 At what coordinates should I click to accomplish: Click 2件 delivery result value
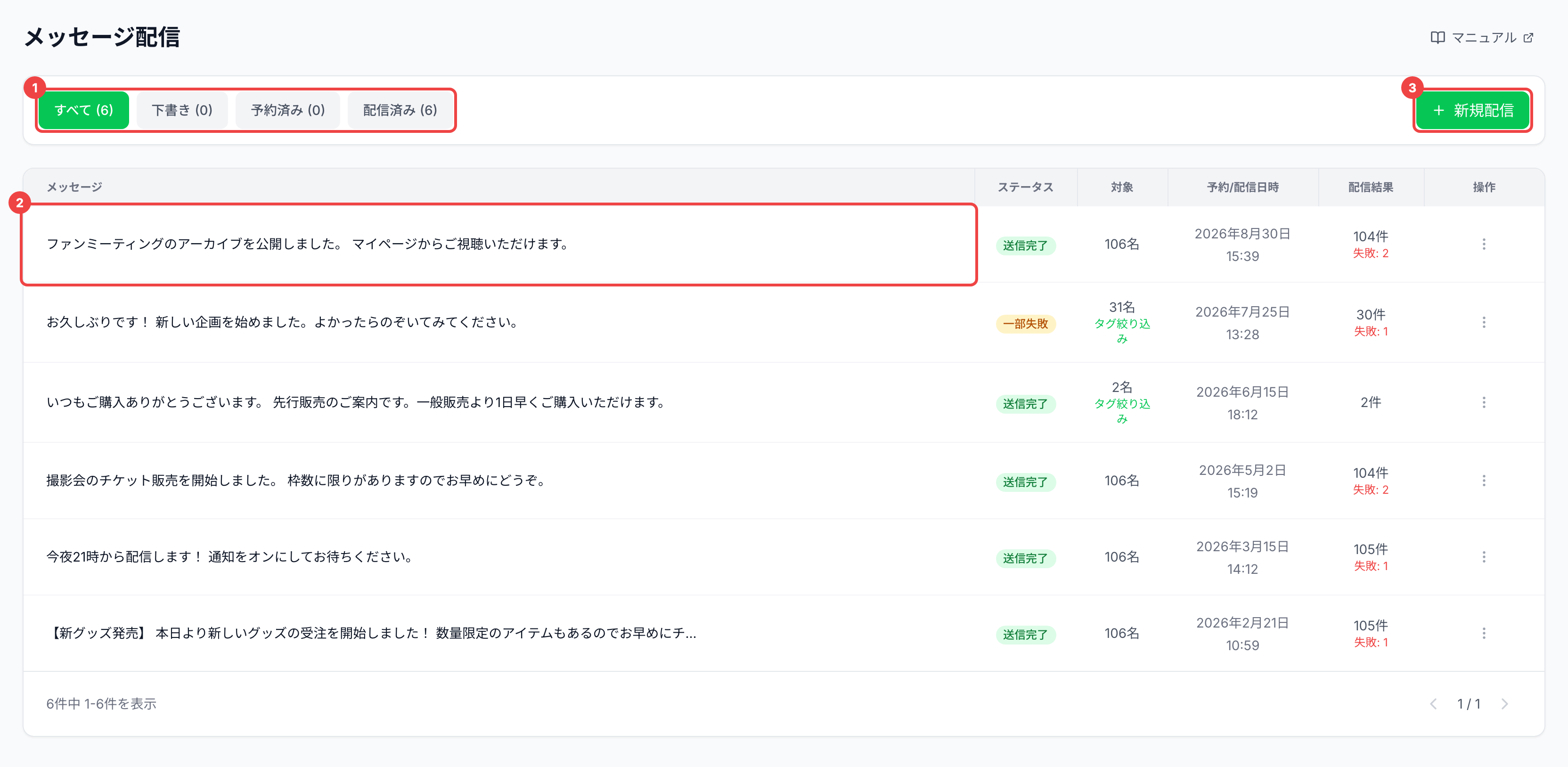coord(1370,402)
